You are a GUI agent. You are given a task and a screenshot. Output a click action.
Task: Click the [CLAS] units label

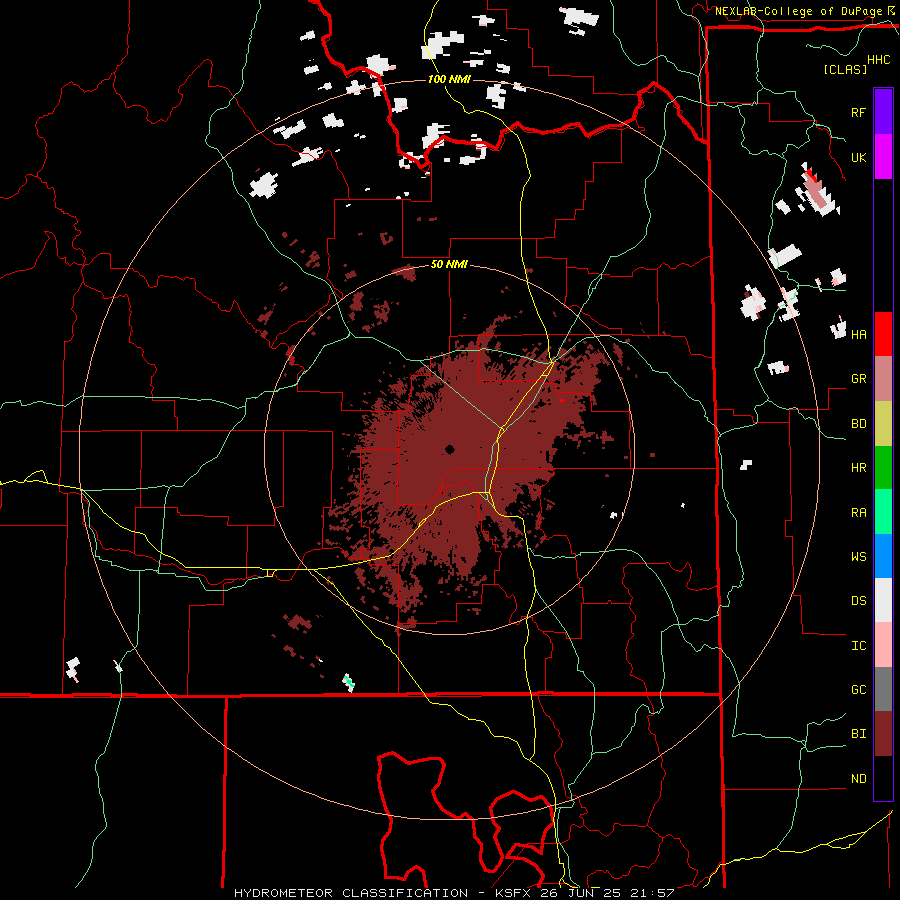point(845,69)
